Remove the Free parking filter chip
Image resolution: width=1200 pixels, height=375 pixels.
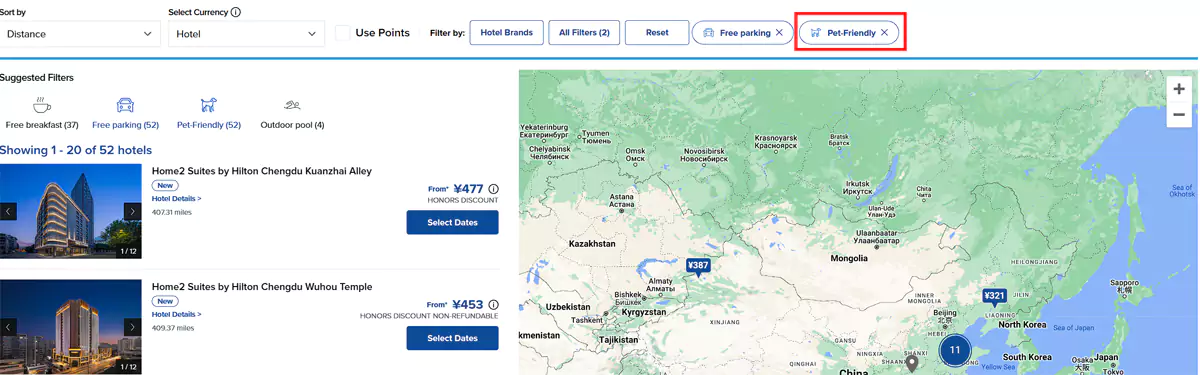pos(779,33)
